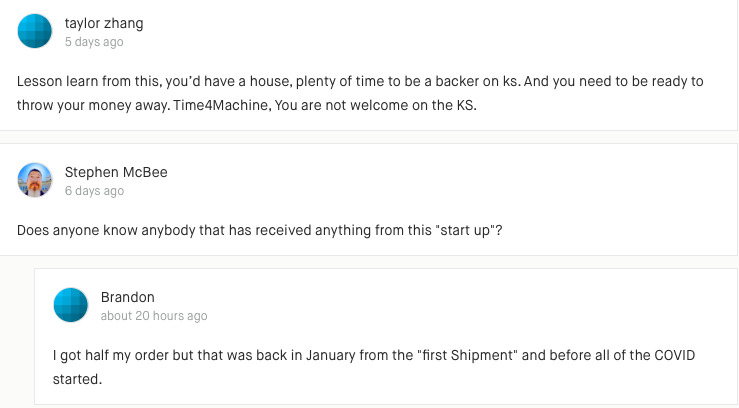The height and width of the screenshot is (408, 739).
Task: Click Brandon's blue avatar icon
Action: (x=71, y=305)
